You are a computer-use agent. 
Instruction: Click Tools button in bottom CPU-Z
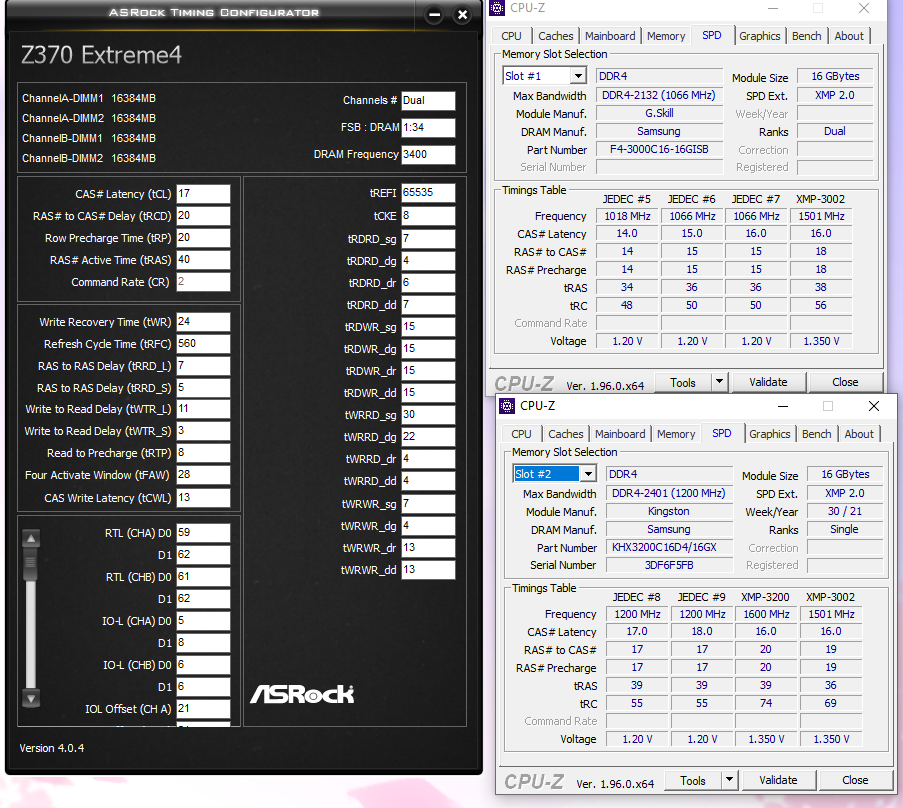click(693, 780)
